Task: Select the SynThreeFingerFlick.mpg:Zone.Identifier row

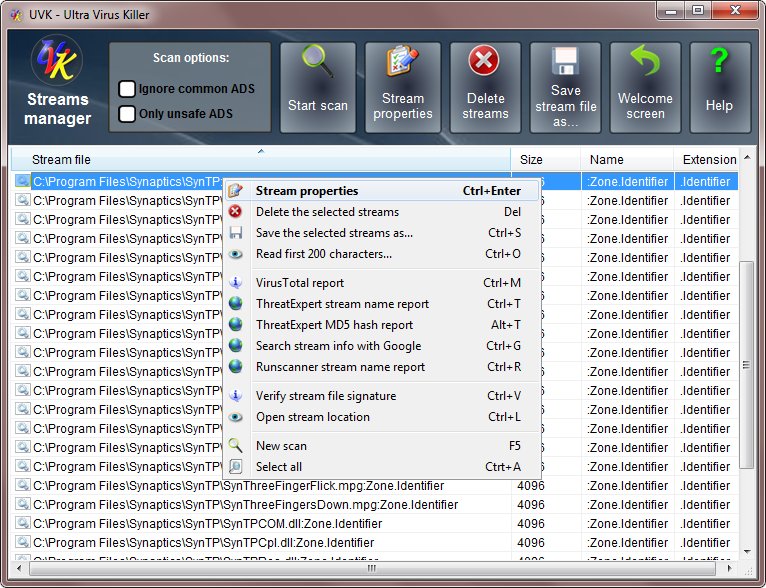Action: (374, 485)
